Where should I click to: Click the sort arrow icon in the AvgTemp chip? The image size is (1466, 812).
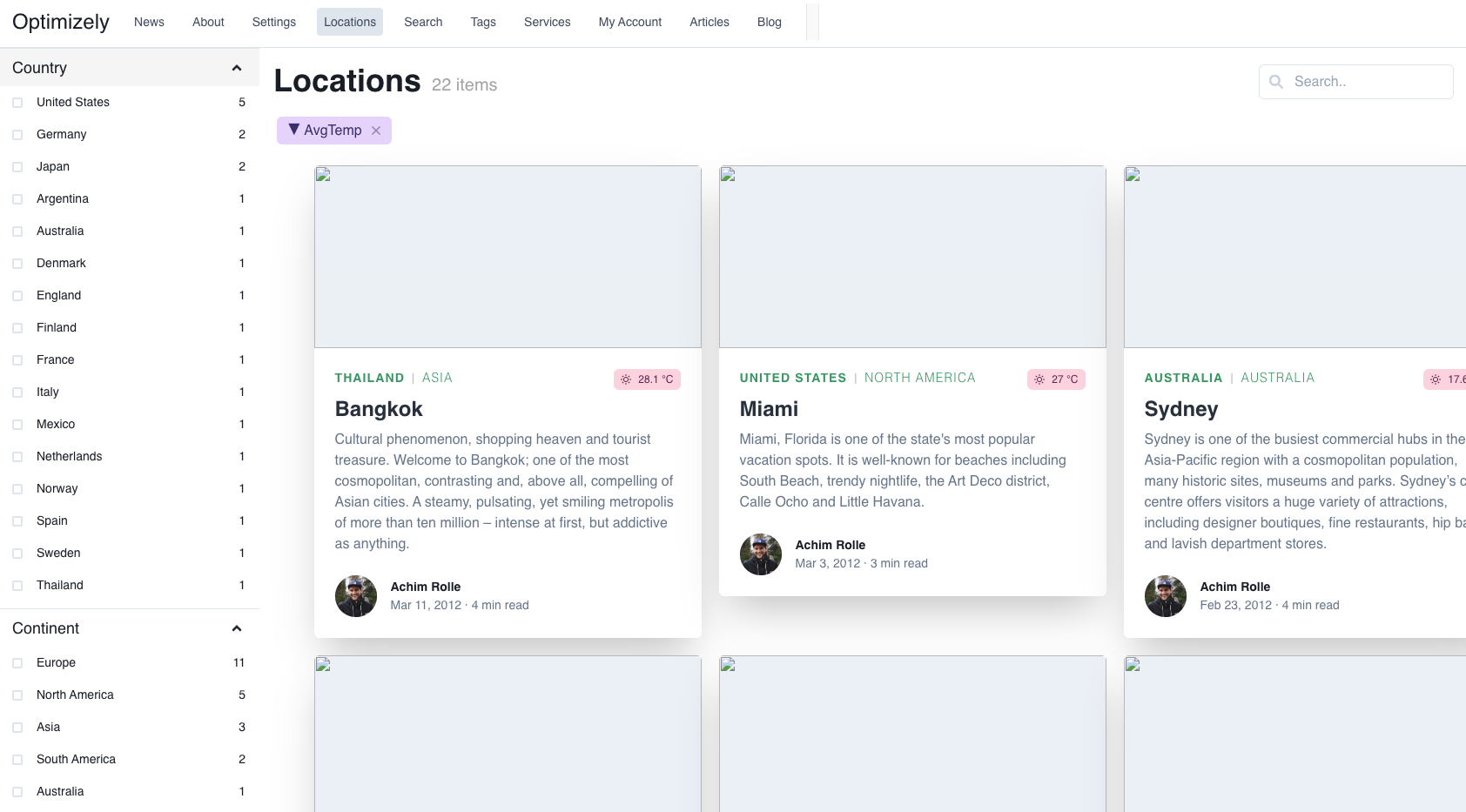pyautogui.click(x=294, y=130)
